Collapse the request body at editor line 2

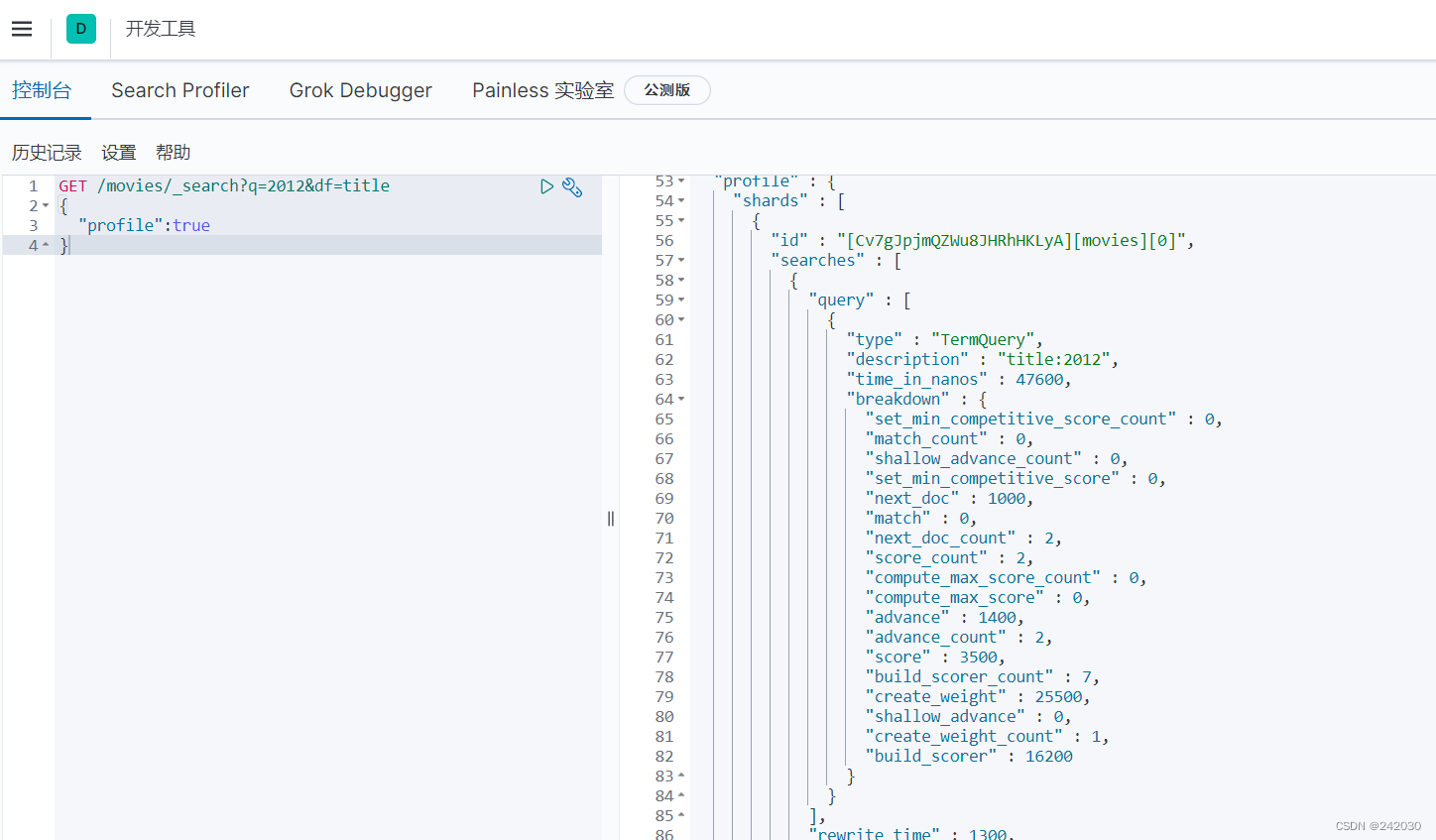coord(46,206)
